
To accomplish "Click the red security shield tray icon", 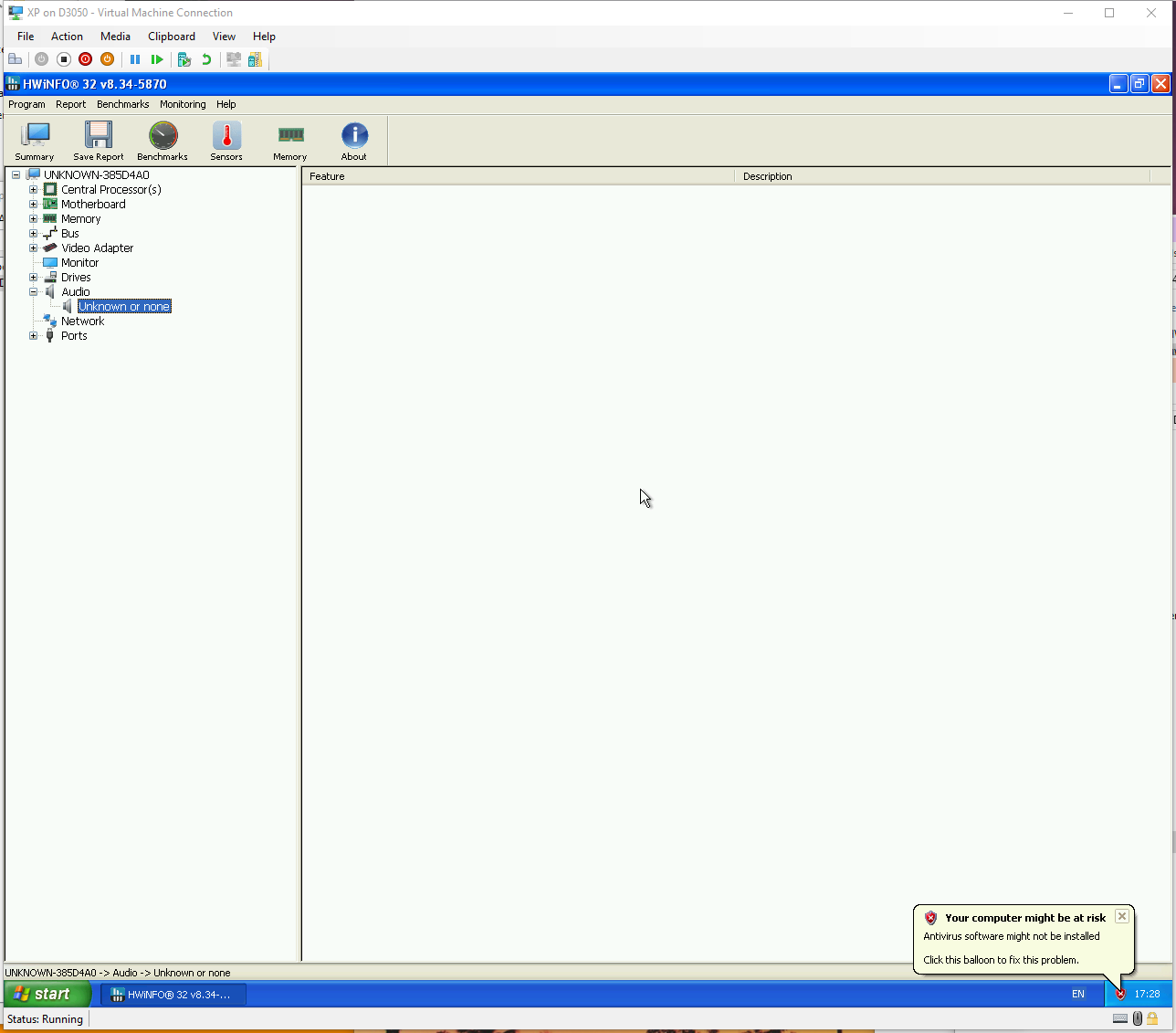I will click(1120, 994).
